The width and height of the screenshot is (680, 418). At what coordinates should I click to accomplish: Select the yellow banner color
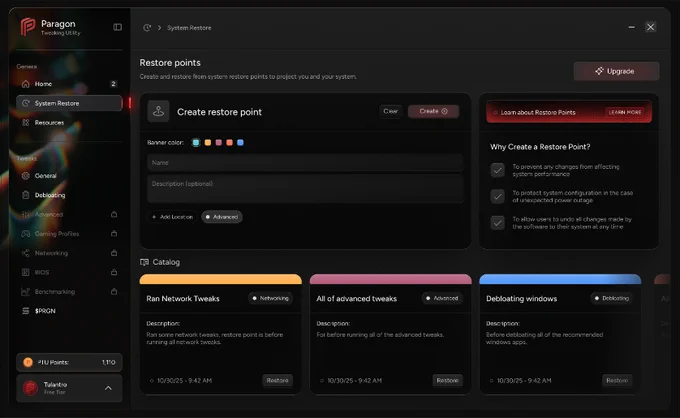(x=208, y=143)
